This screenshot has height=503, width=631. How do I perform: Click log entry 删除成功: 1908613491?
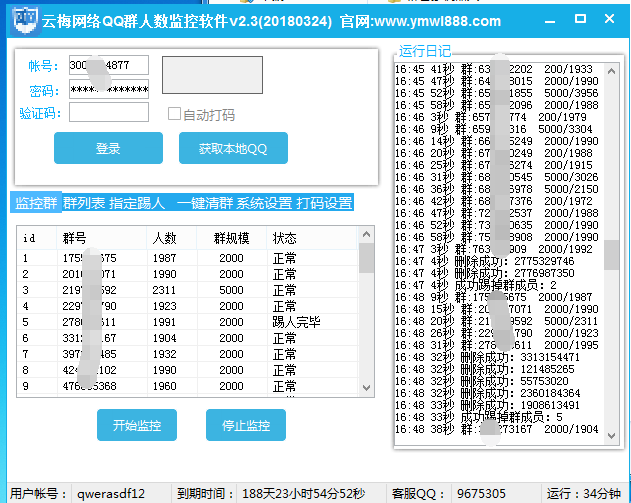click(487, 405)
